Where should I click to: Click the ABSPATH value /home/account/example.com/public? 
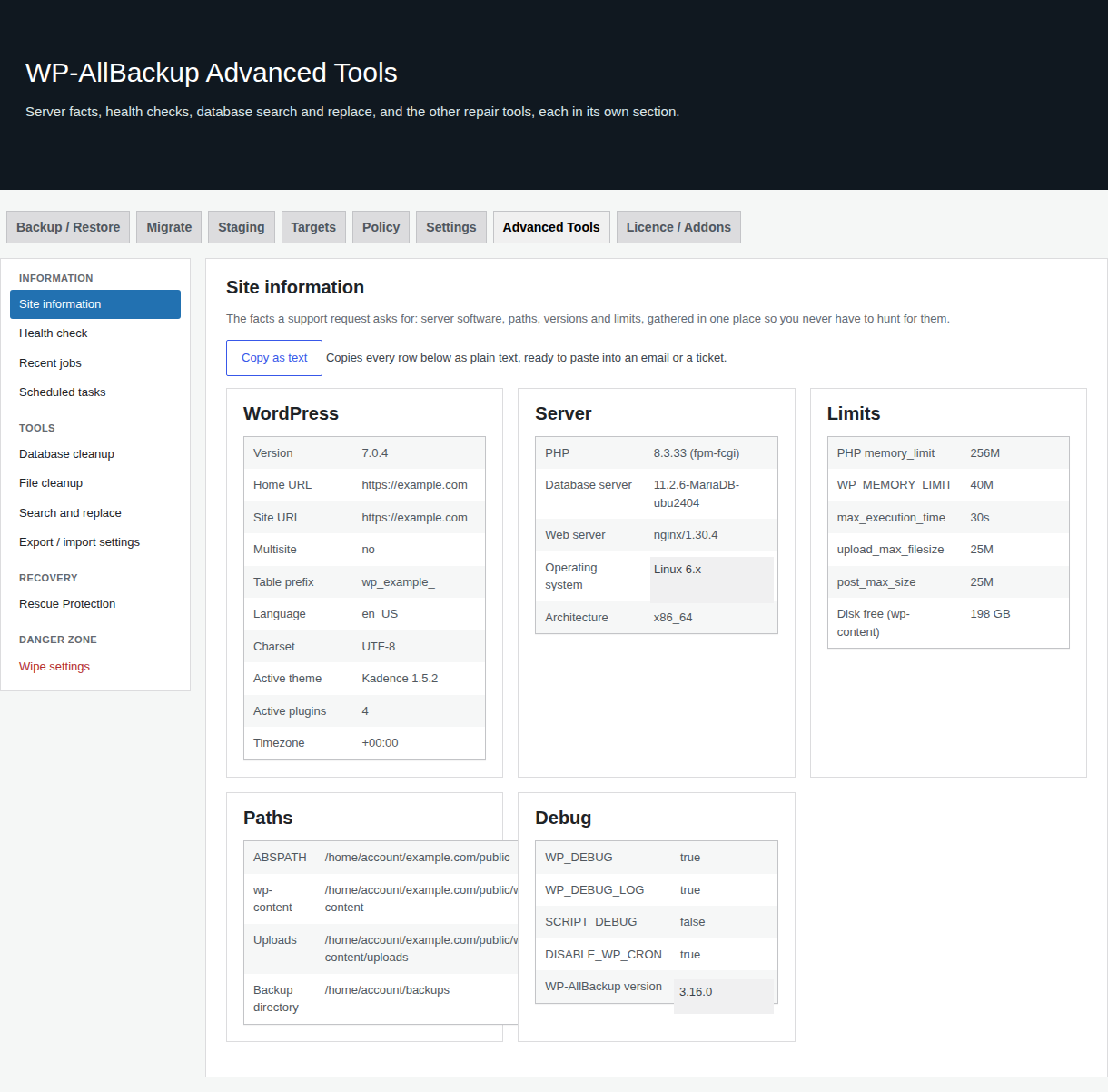[x=418, y=858]
